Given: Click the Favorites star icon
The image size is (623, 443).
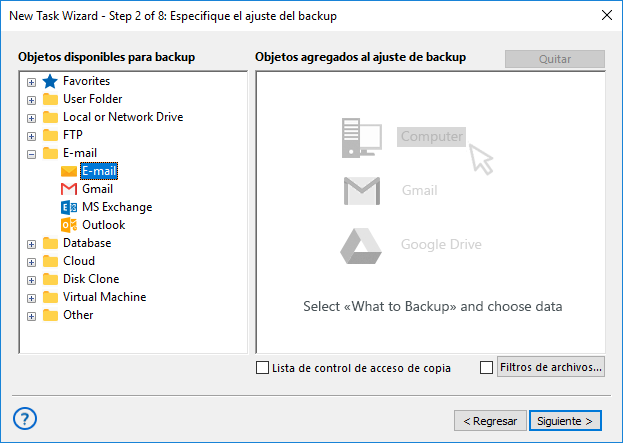Looking at the screenshot, I should (x=50, y=81).
